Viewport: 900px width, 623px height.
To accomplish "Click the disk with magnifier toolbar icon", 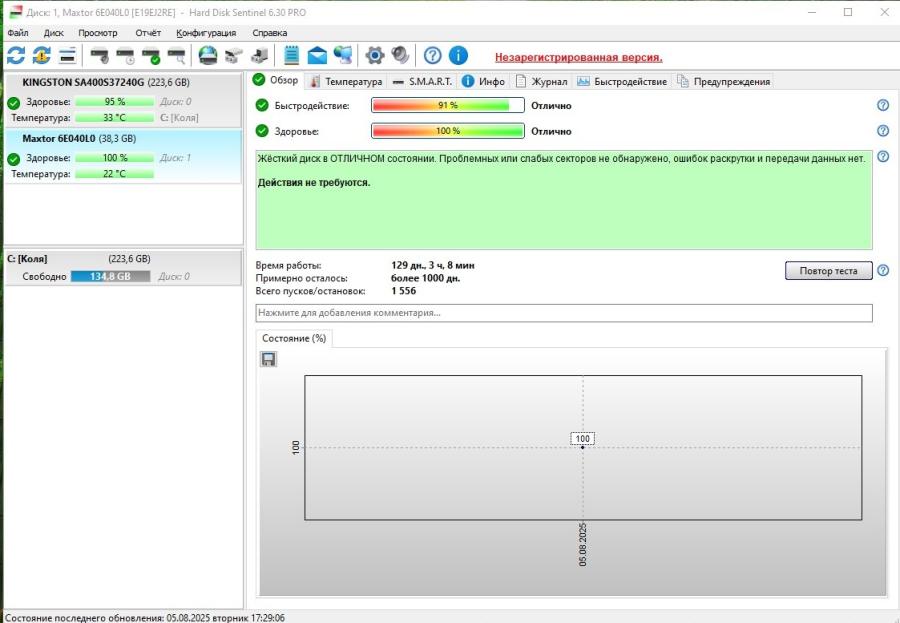I will click(x=177, y=55).
